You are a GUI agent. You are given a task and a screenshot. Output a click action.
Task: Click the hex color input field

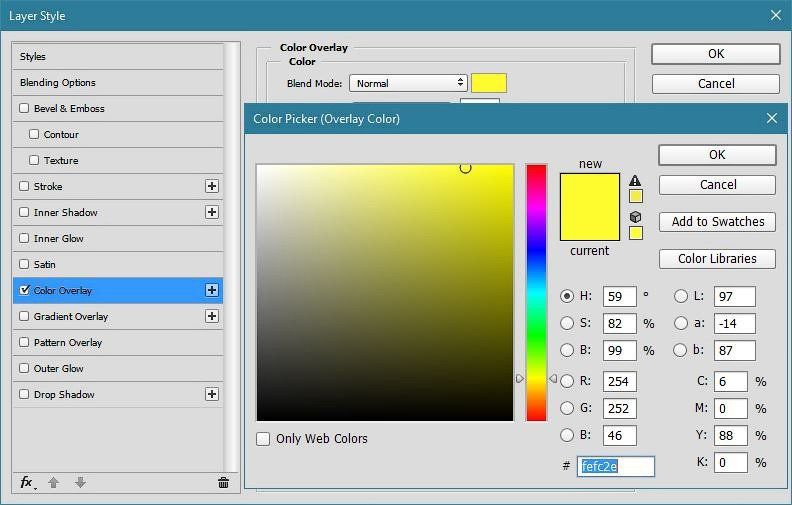click(615, 467)
